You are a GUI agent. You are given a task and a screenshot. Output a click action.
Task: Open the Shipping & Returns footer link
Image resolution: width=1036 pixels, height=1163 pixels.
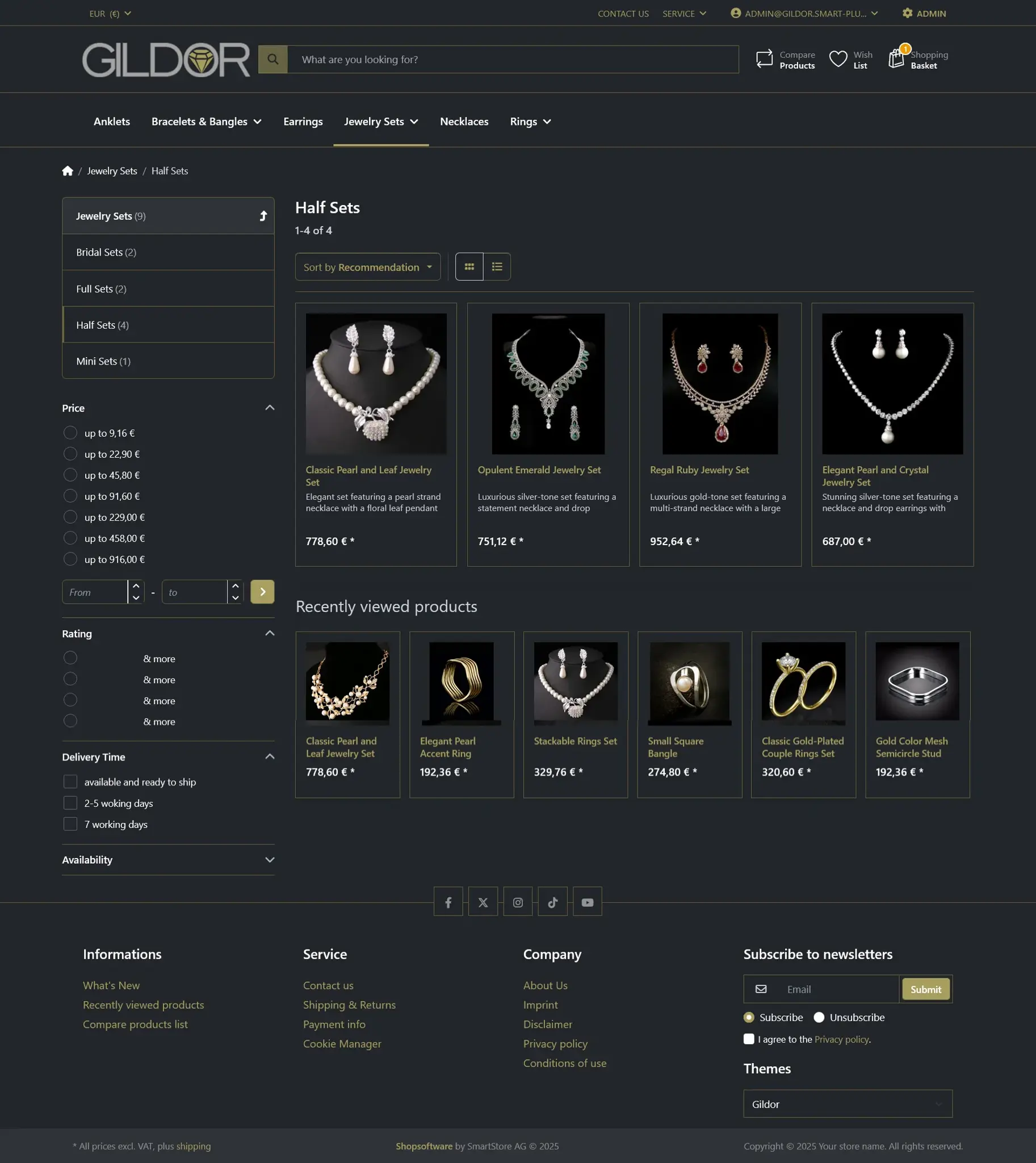349,1005
